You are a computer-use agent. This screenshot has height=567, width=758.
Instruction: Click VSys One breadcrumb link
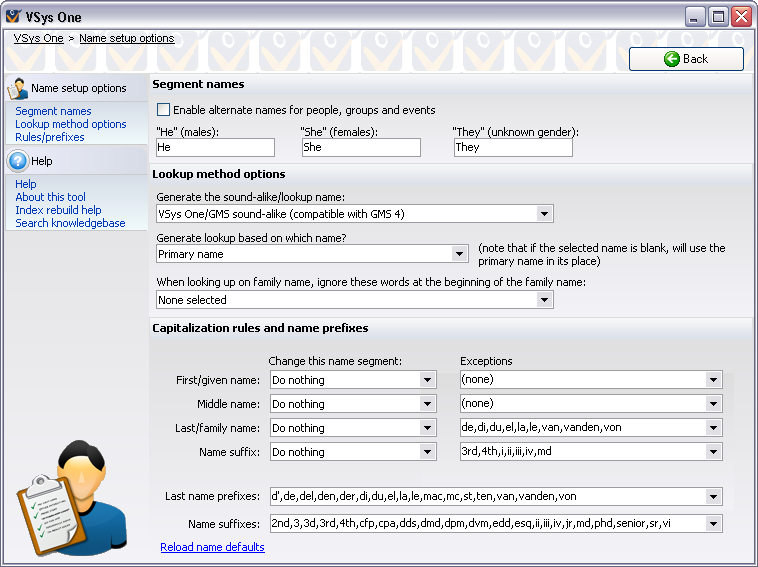tap(39, 38)
